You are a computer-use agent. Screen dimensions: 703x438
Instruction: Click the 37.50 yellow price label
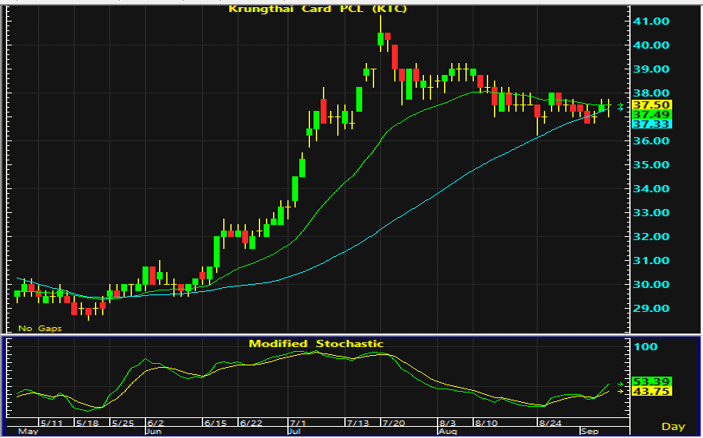pyautogui.click(x=651, y=105)
